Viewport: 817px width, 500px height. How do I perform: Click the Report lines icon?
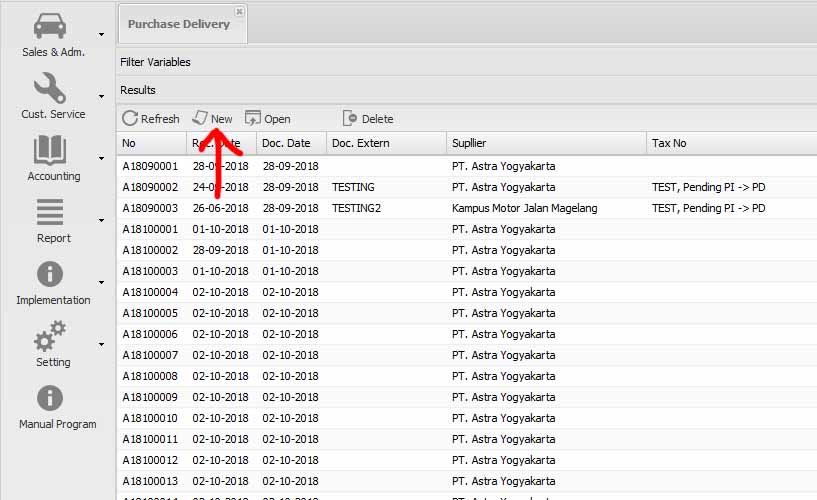tap(50, 212)
